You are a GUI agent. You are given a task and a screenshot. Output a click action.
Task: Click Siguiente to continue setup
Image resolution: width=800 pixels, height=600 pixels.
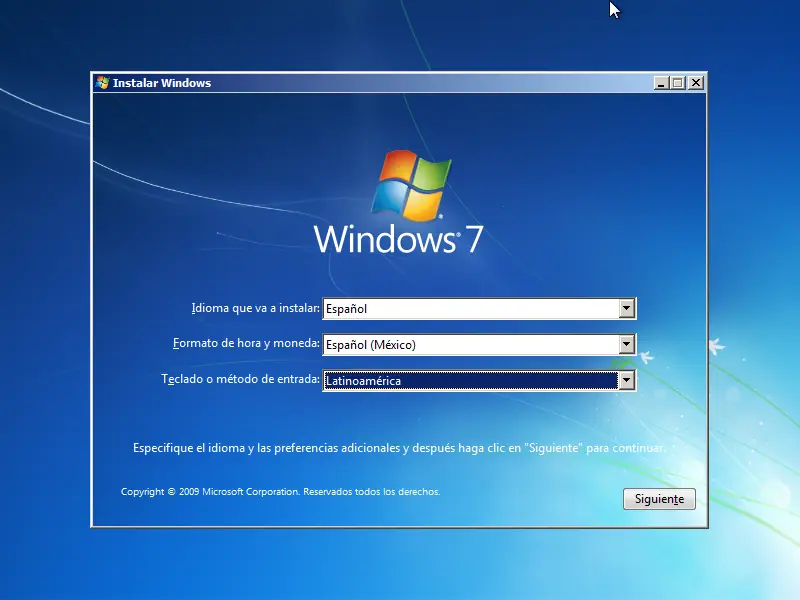tap(659, 498)
